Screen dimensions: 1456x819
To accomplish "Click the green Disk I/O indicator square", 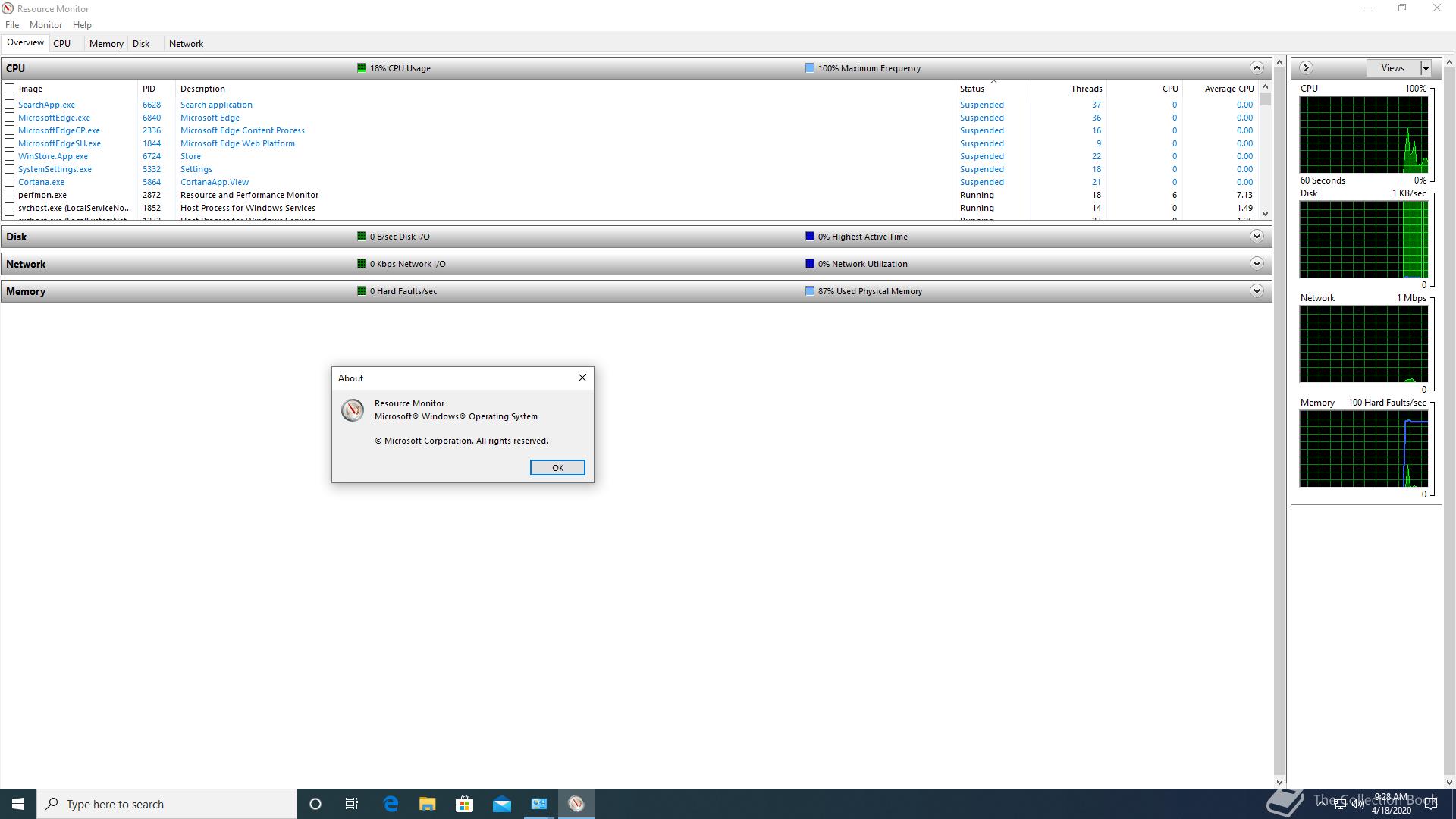I will coord(362,237).
